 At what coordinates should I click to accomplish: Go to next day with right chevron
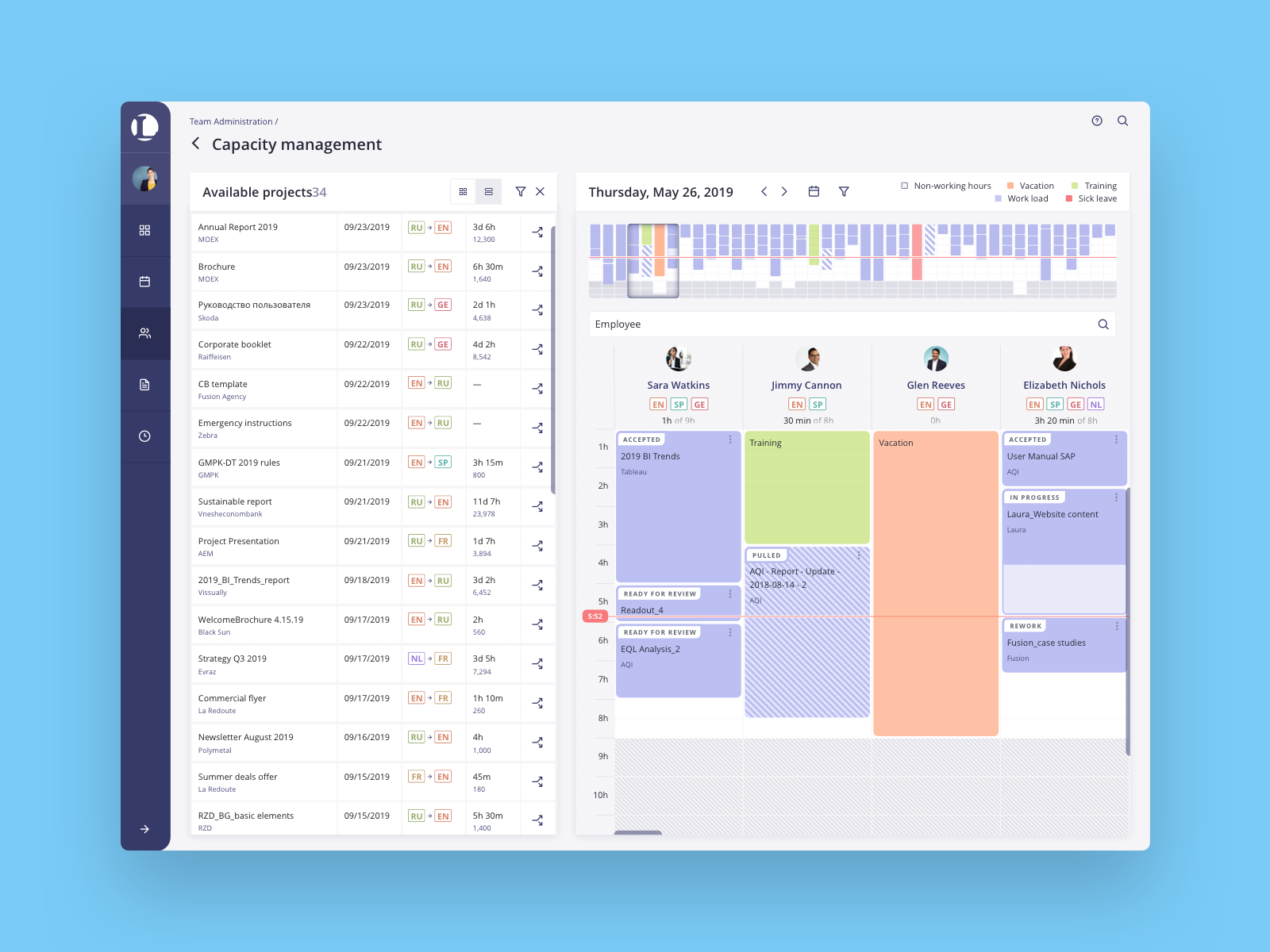[x=784, y=191]
